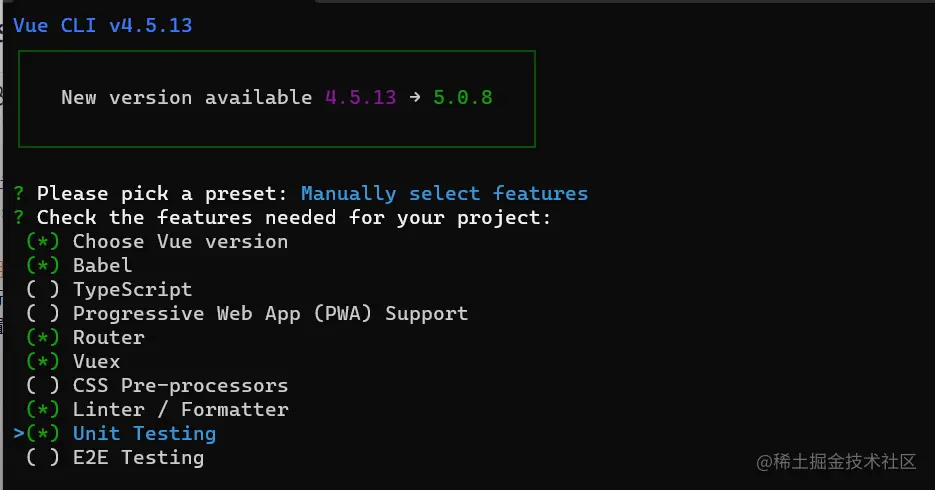This screenshot has width=935, height=490.
Task: Click the green 5.0.8 new version number
Action: pos(462,98)
